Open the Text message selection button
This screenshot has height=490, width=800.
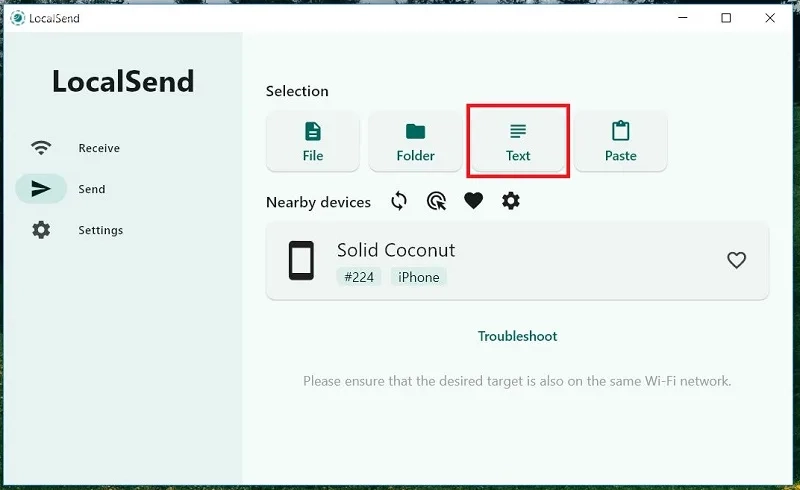[x=518, y=141]
